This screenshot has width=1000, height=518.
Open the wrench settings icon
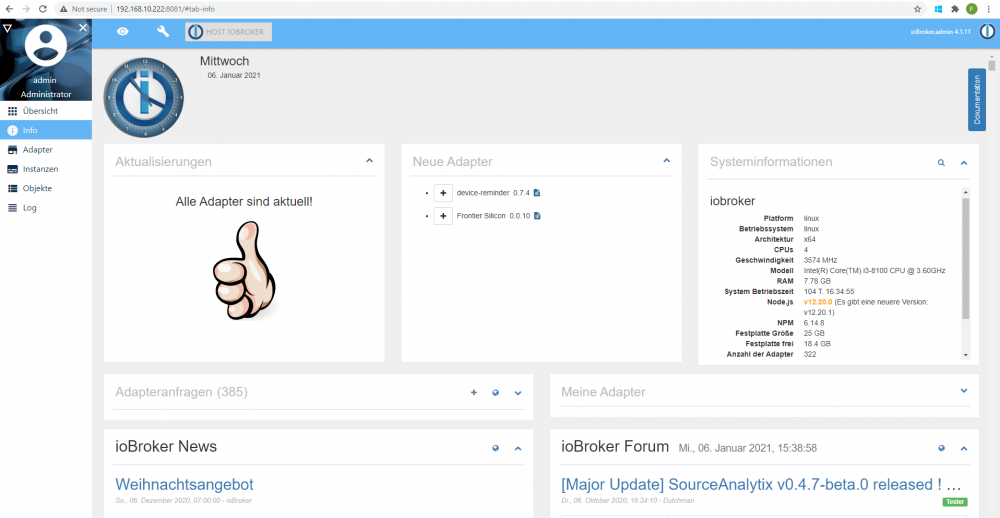(163, 31)
